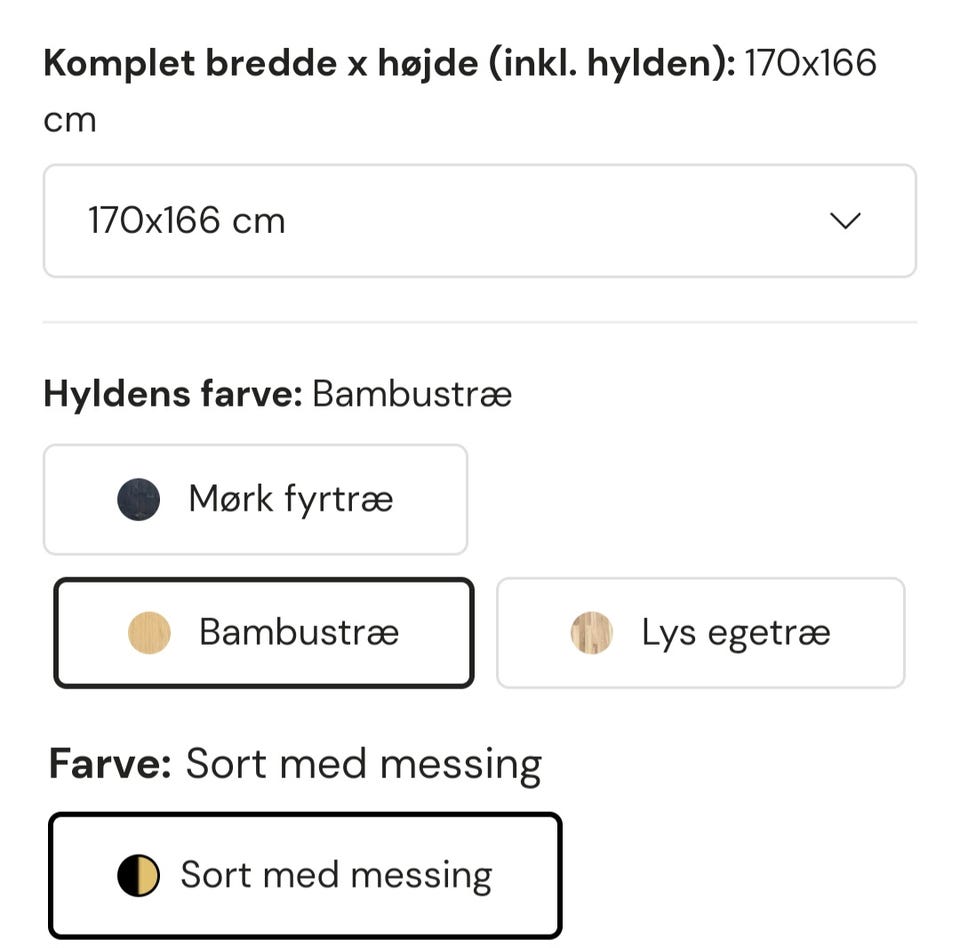Select the Bambustræ shelf color option
This screenshot has width=960, height=948.
[263, 633]
